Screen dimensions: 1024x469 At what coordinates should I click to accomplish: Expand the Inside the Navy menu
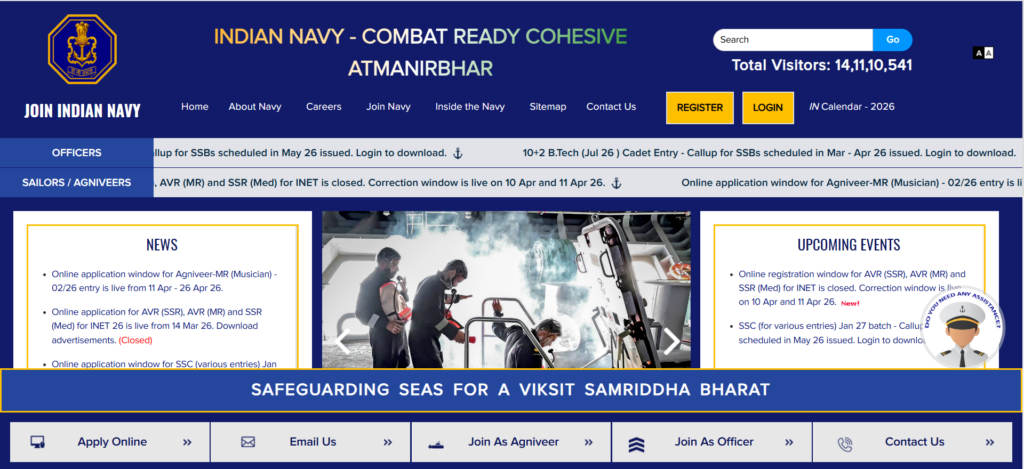(470, 106)
